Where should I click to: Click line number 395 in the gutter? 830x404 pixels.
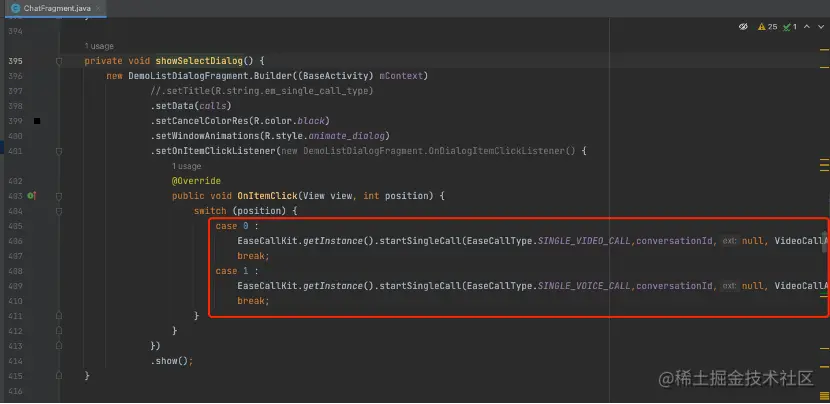coord(16,61)
